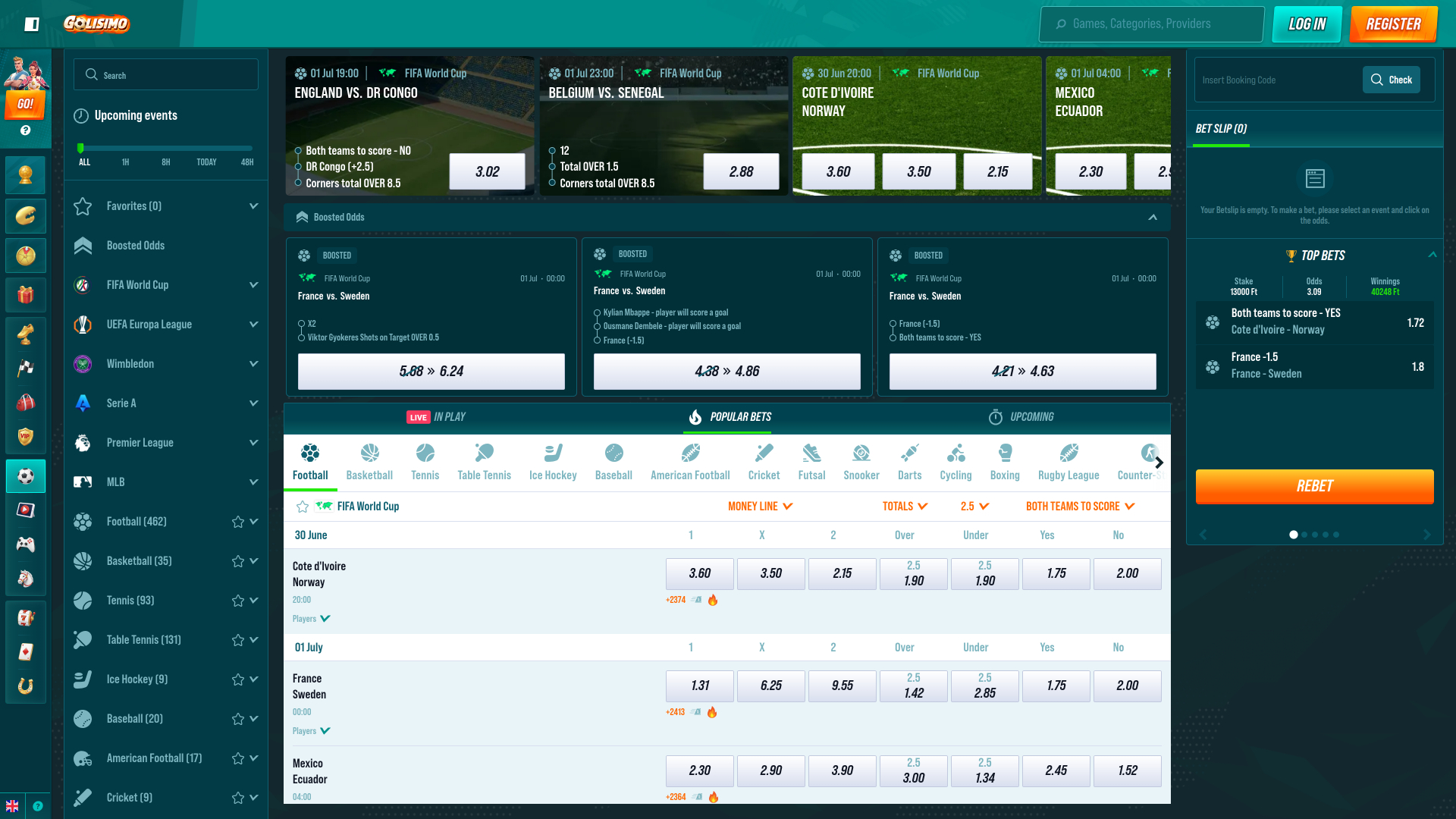Collapse the Boosted Odds panel

pos(1153,217)
